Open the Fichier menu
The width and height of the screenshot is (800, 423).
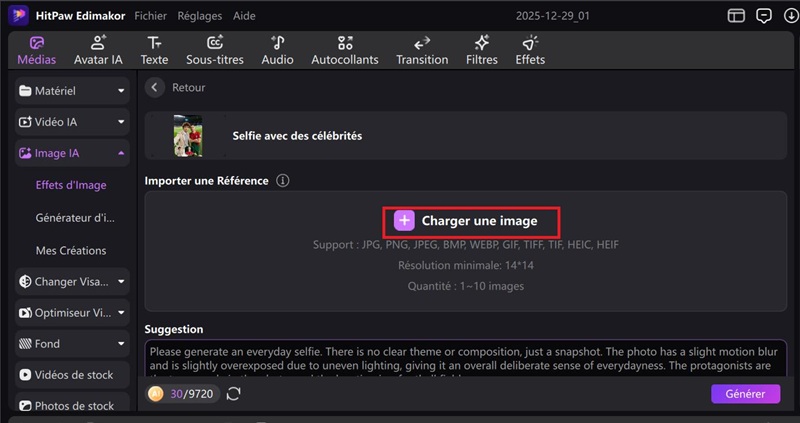click(151, 16)
